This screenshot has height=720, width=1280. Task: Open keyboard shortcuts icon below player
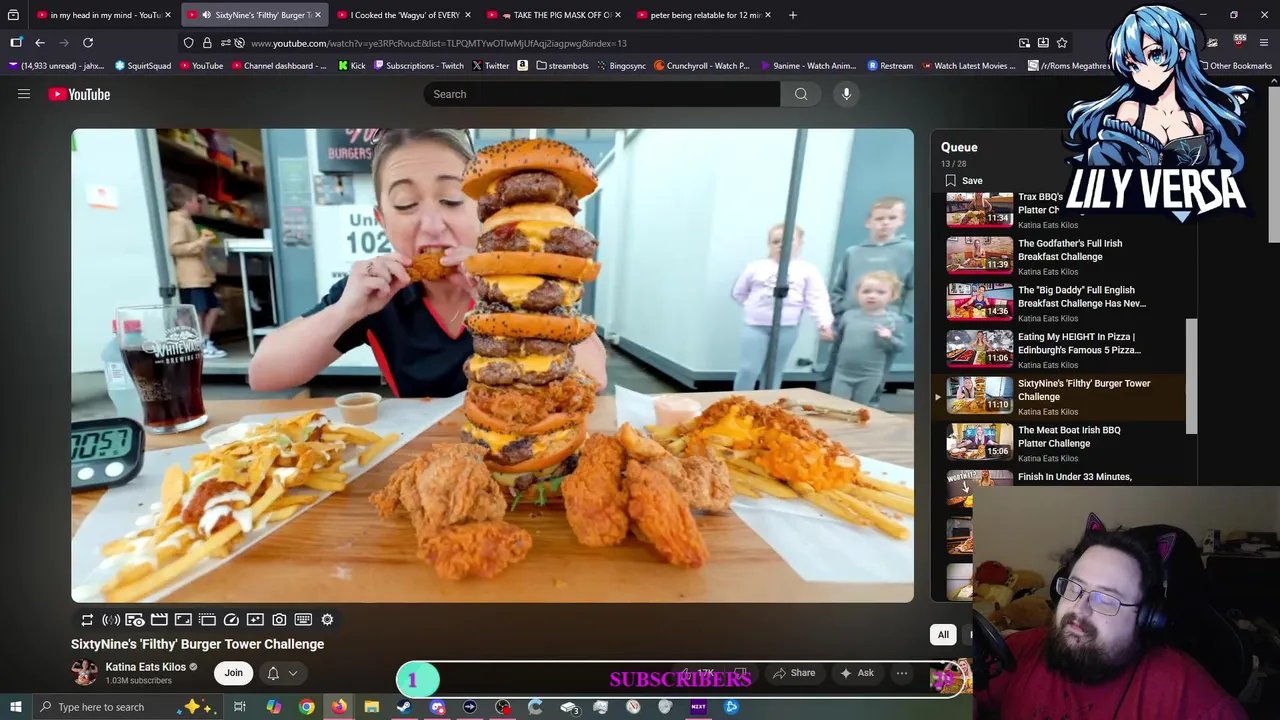click(303, 620)
